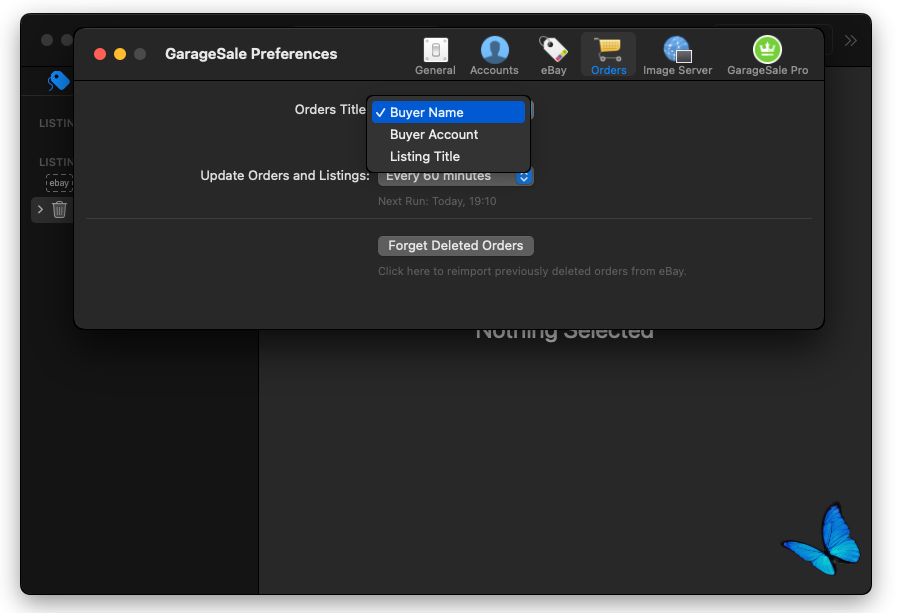Click the GarageSale Preferences window title

pyautogui.click(x=251, y=54)
